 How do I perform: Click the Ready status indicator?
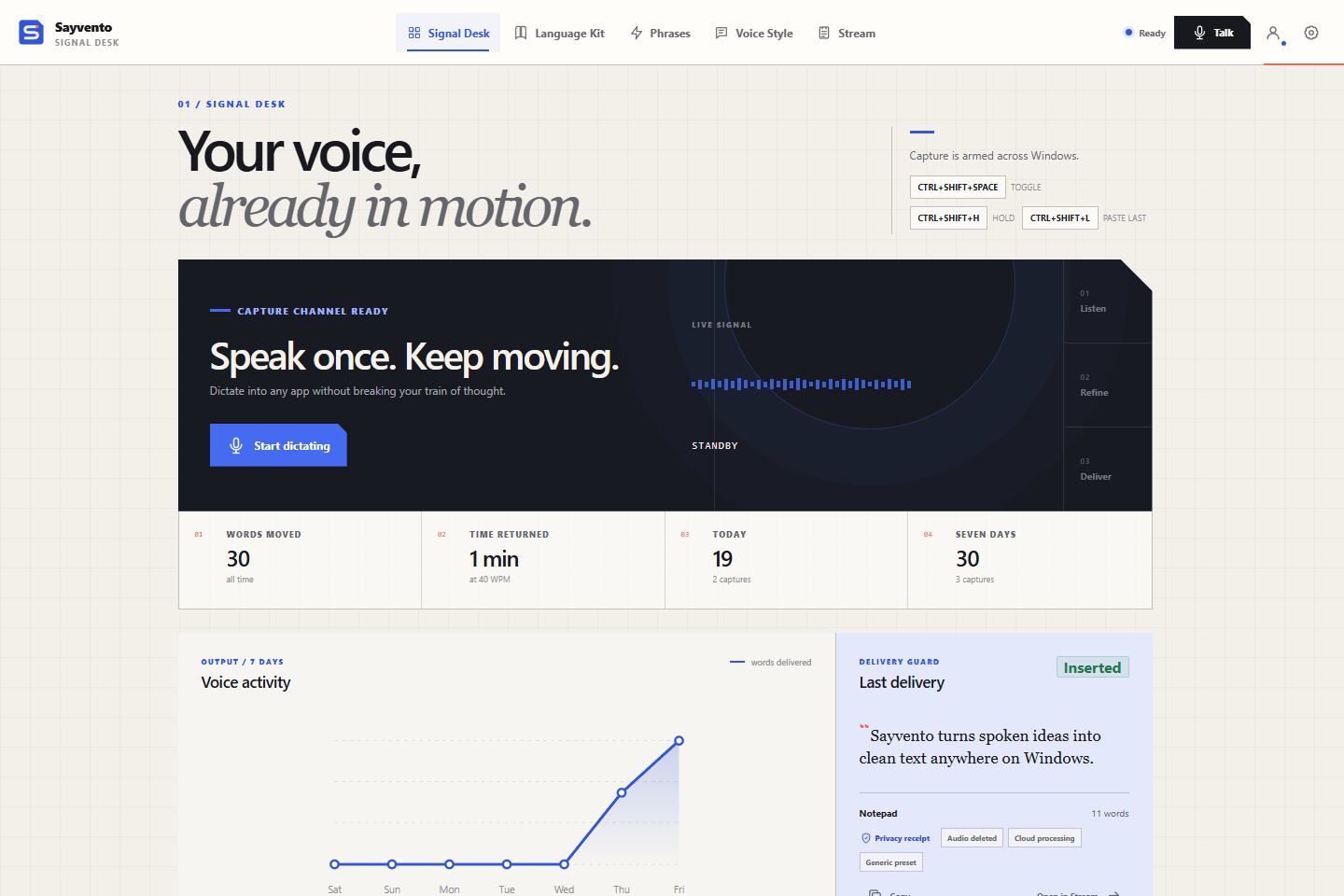point(1145,33)
